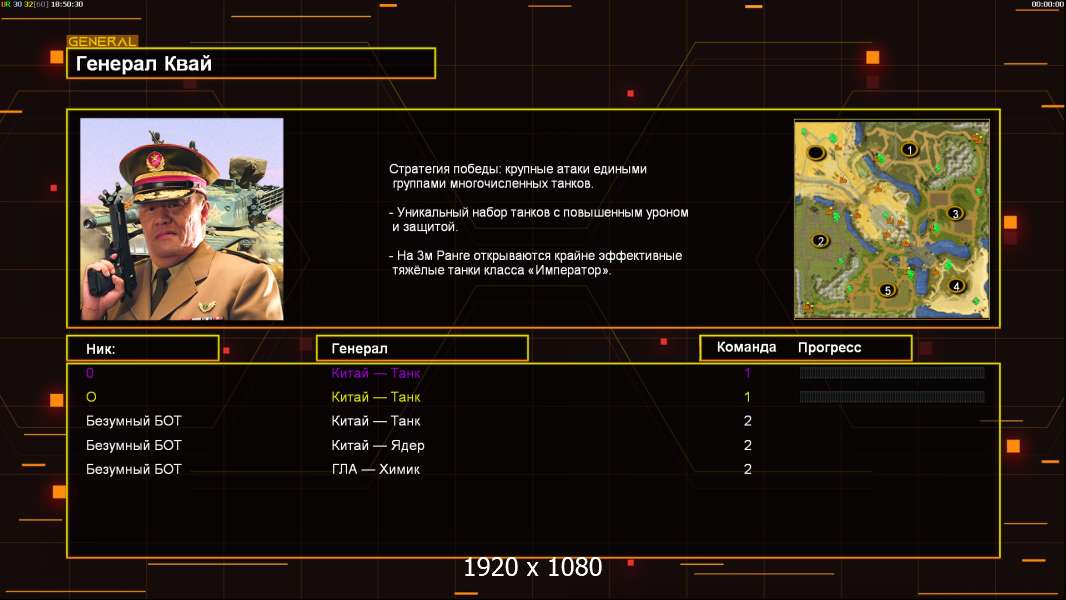Click the purple team number 1

point(747,373)
